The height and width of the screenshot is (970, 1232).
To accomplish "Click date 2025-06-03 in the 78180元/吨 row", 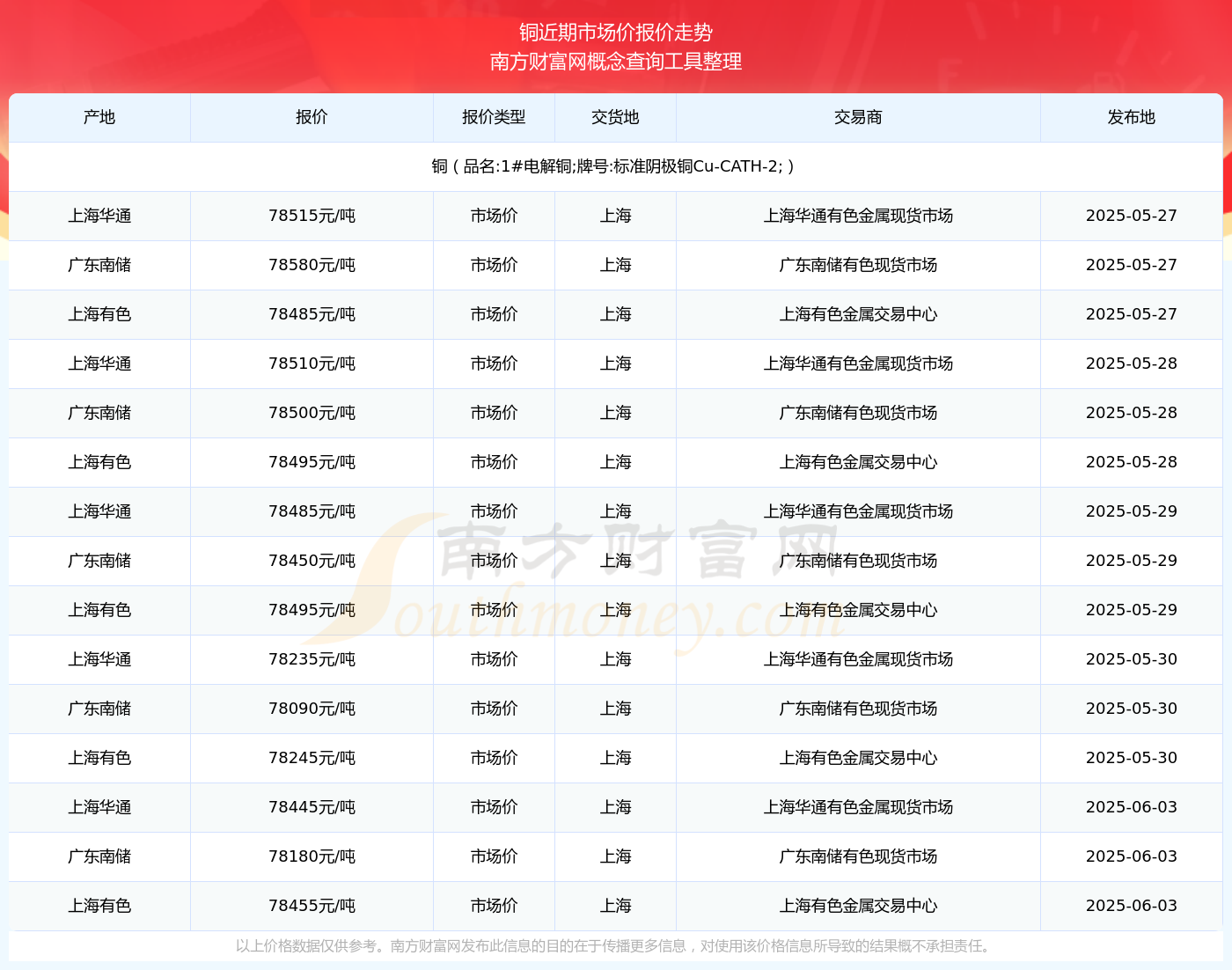I will [1131, 856].
